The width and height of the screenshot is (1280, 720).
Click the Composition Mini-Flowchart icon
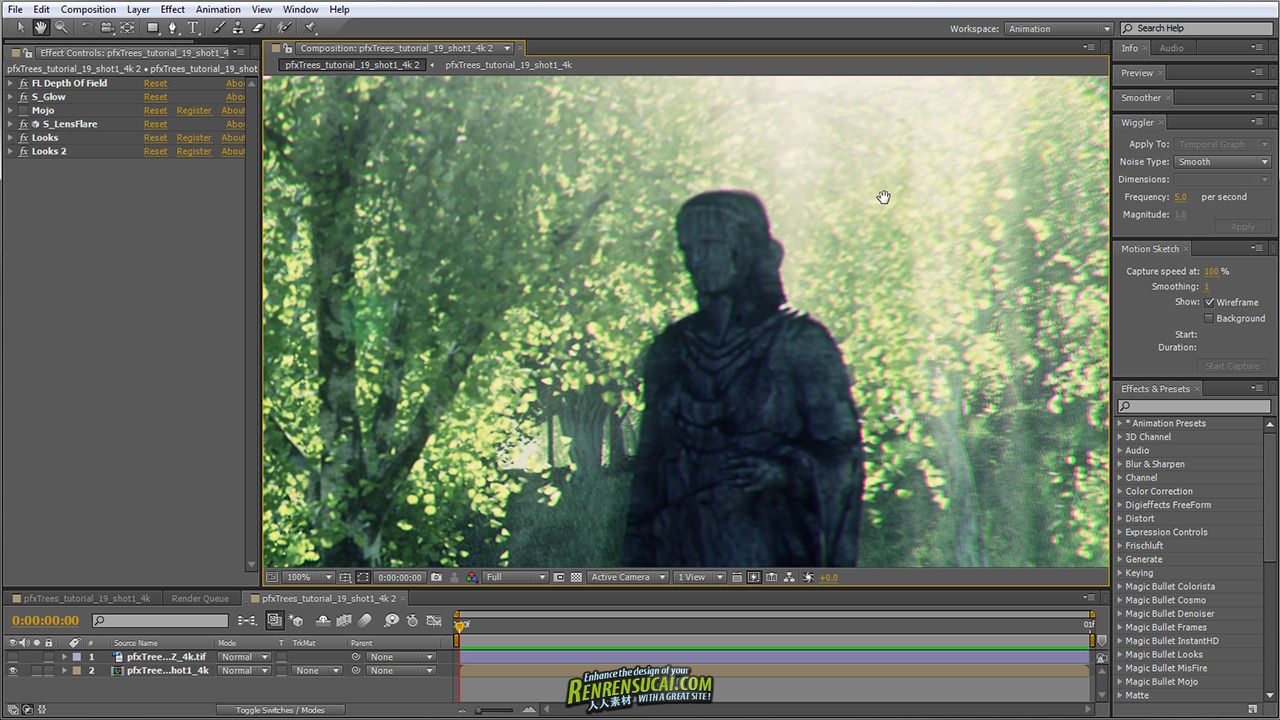coord(246,621)
